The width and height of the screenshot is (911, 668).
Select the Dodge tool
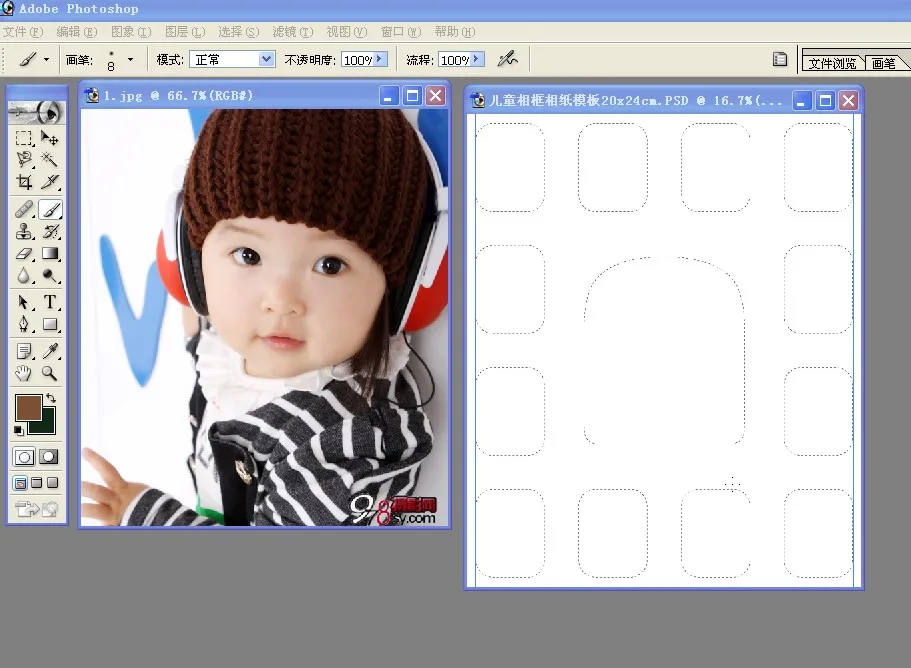50,275
